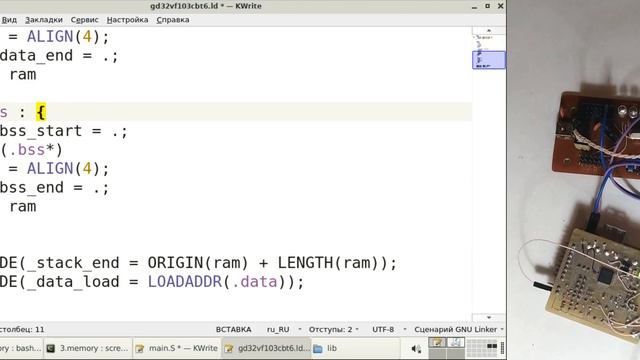Click the scrollbar down arrow
Viewport: 640px width, 360px height.
coord(489,317)
